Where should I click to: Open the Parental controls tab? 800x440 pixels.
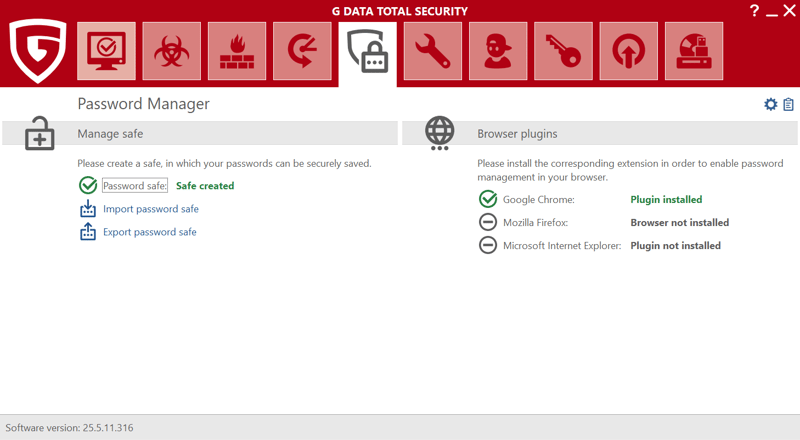(x=498, y=51)
